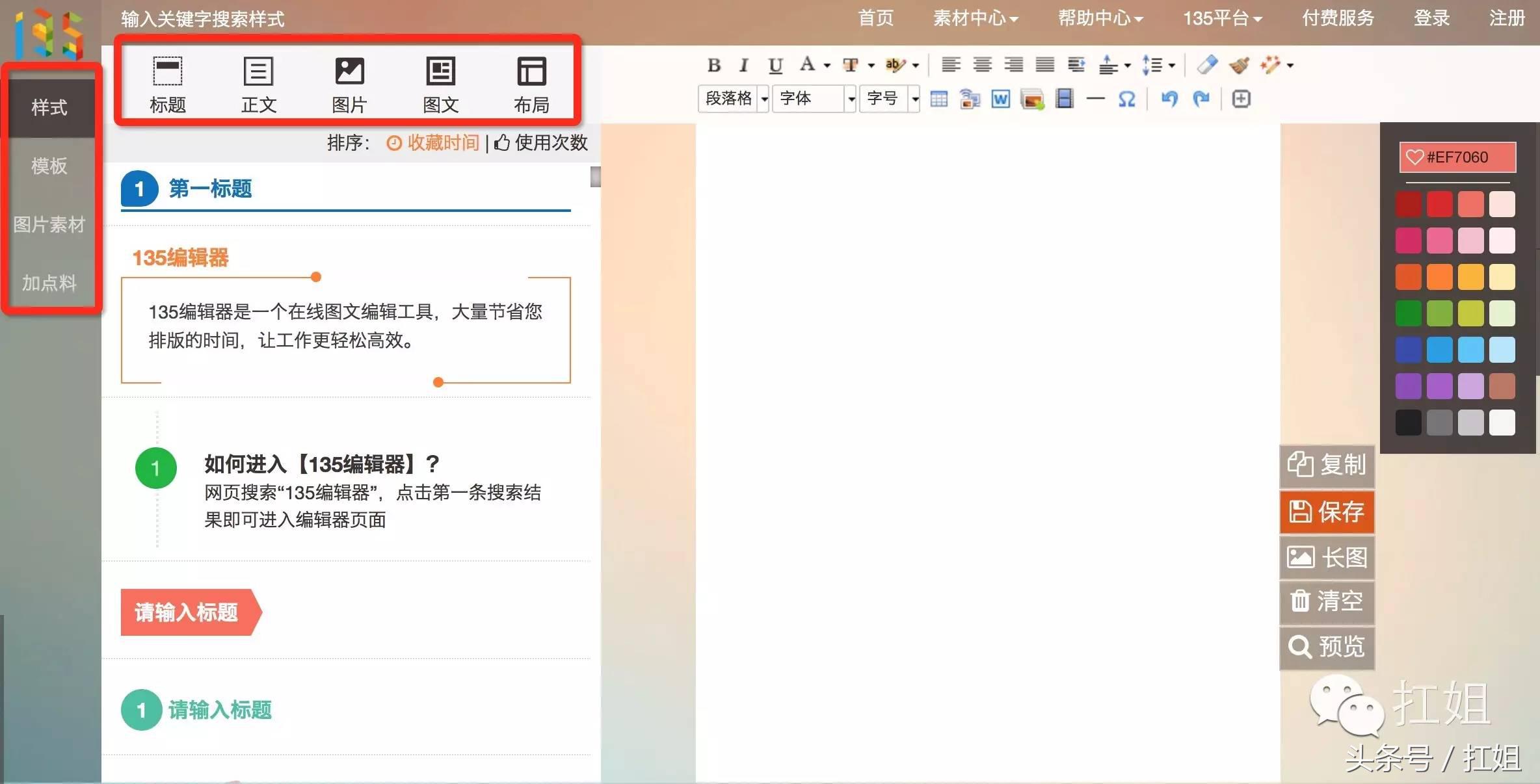The image size is (1540, 784).
Task: Insert an image using the toolbar icon
Action: (x=1033, y=99)
